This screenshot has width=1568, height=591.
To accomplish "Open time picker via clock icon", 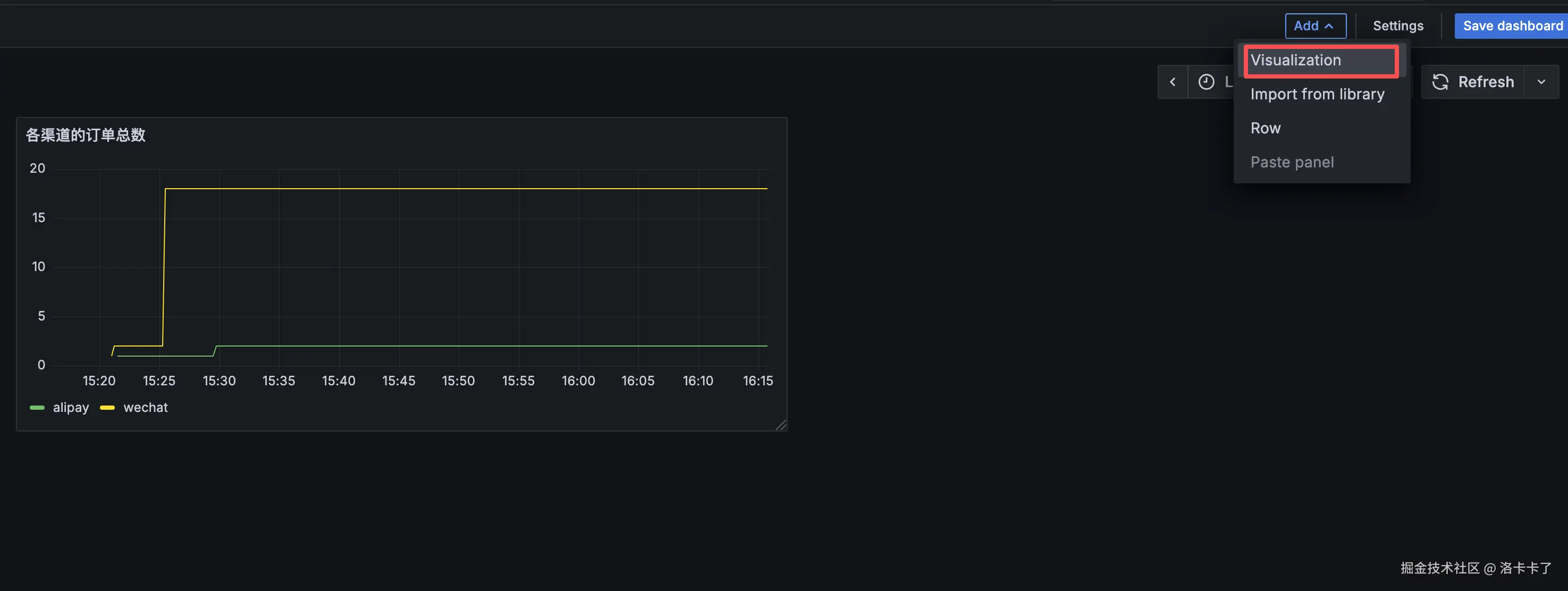I will [x=1207, y=81].
